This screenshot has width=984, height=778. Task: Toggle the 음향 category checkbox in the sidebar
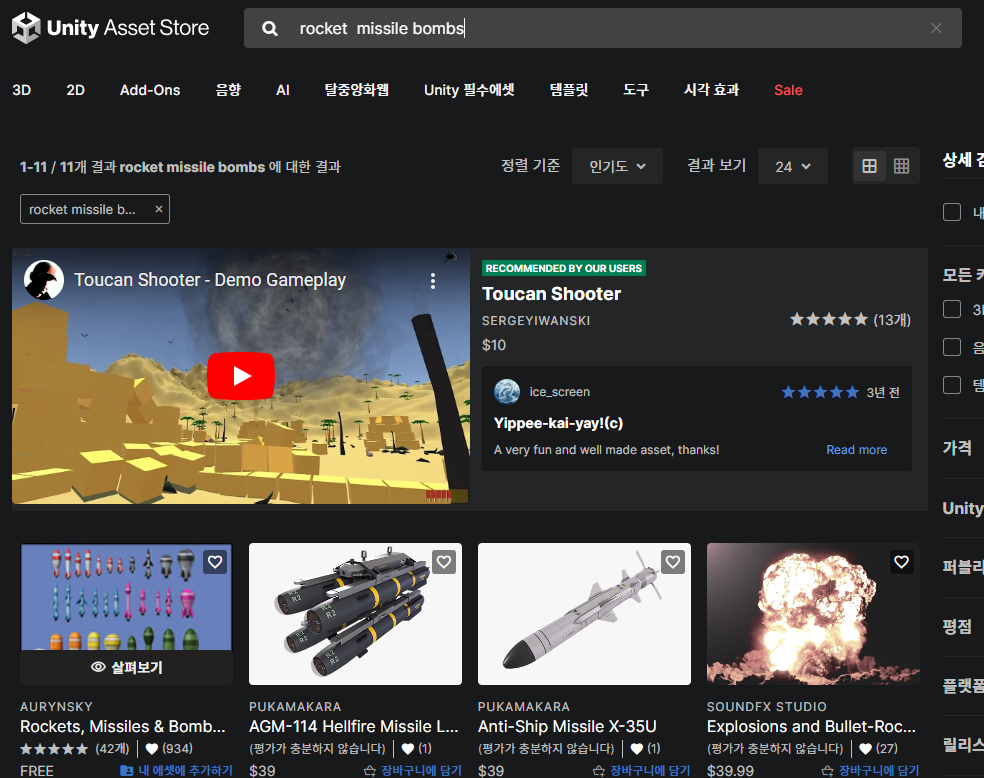coord(952,347)
